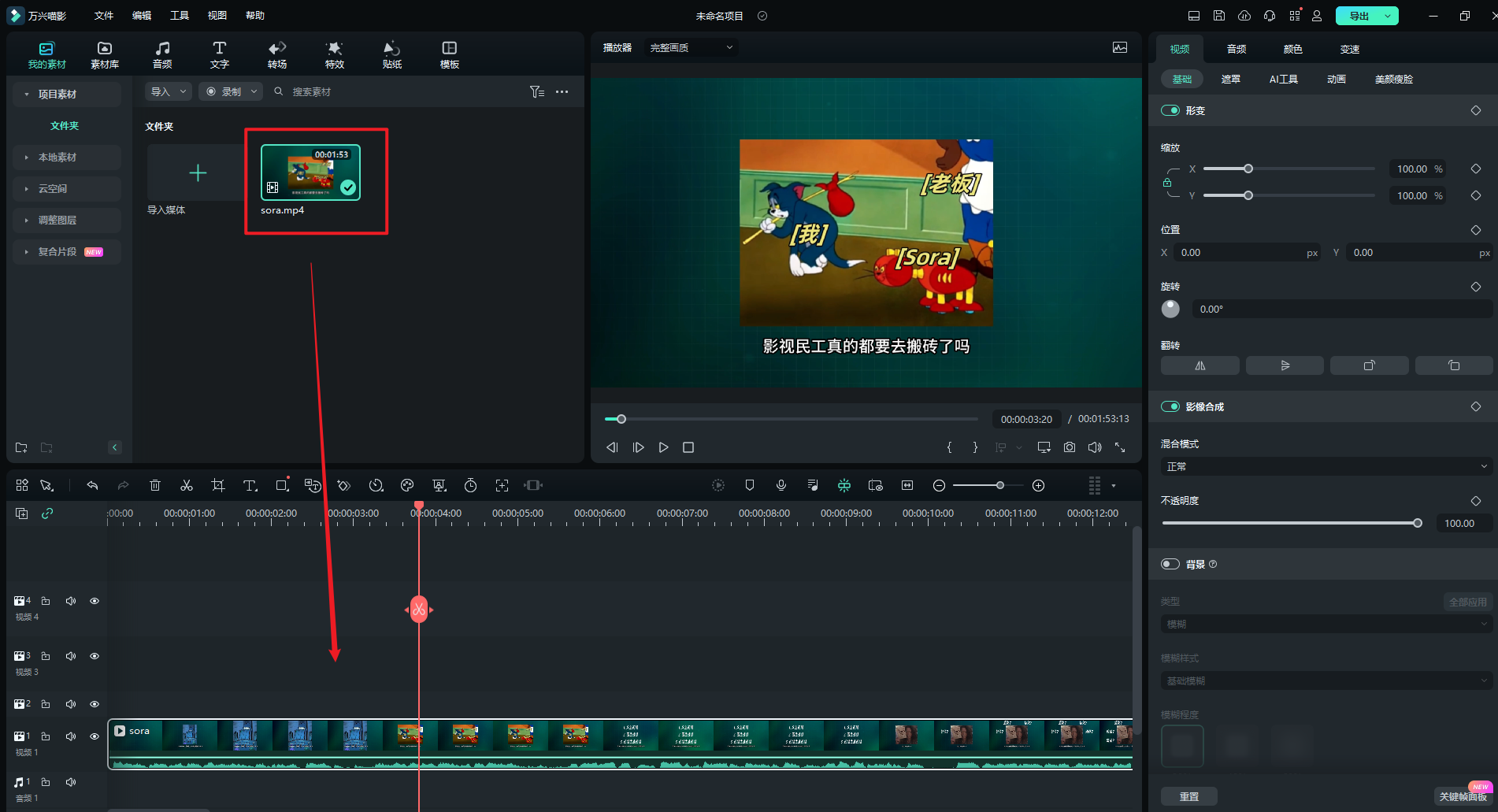Open the 混合模式 blend mode dropdown
The image size is (1498, 812).
1326,466
